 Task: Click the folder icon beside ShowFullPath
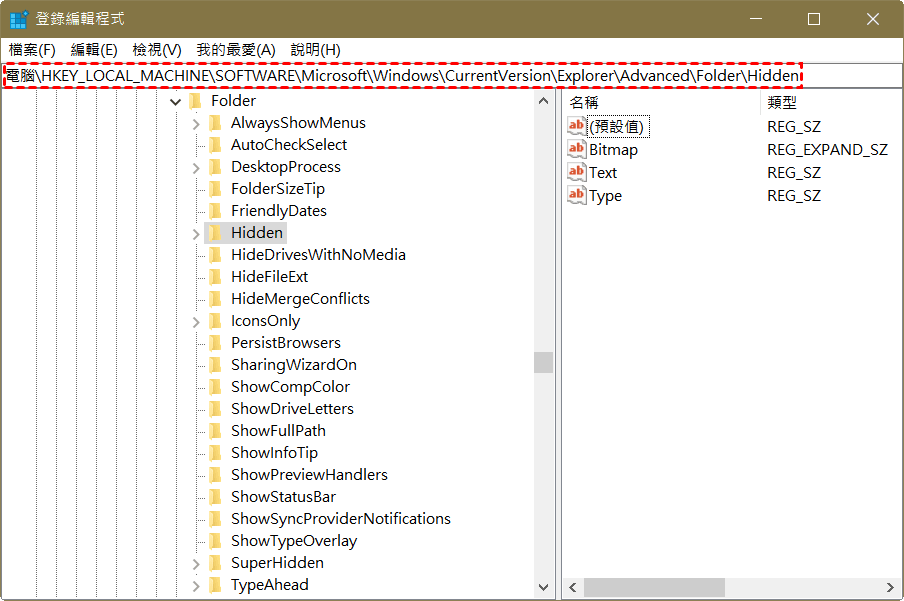215,430
